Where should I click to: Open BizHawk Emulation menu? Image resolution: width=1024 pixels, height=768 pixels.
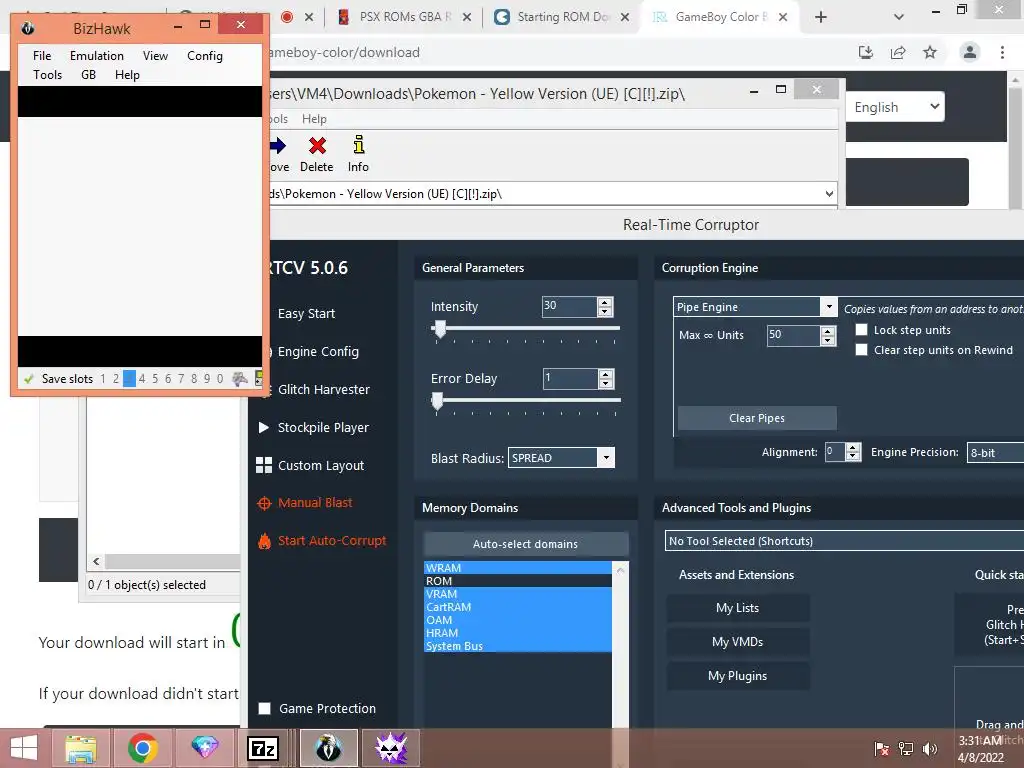(x=97, y=56)
